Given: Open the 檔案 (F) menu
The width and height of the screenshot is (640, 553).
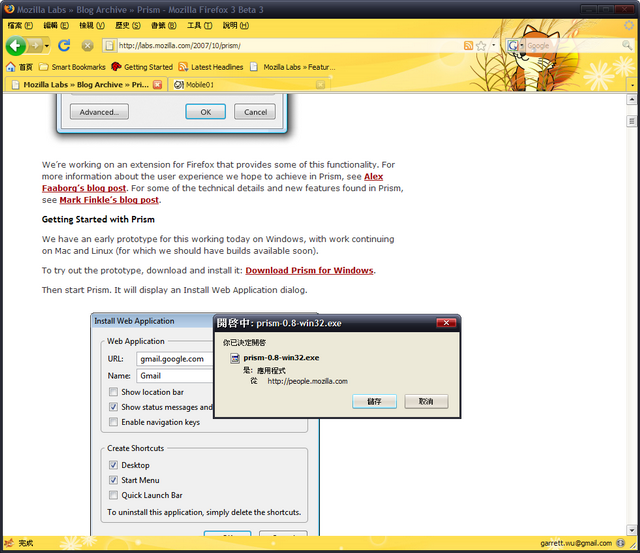Looking at the screenshot, I should point(20,25).
